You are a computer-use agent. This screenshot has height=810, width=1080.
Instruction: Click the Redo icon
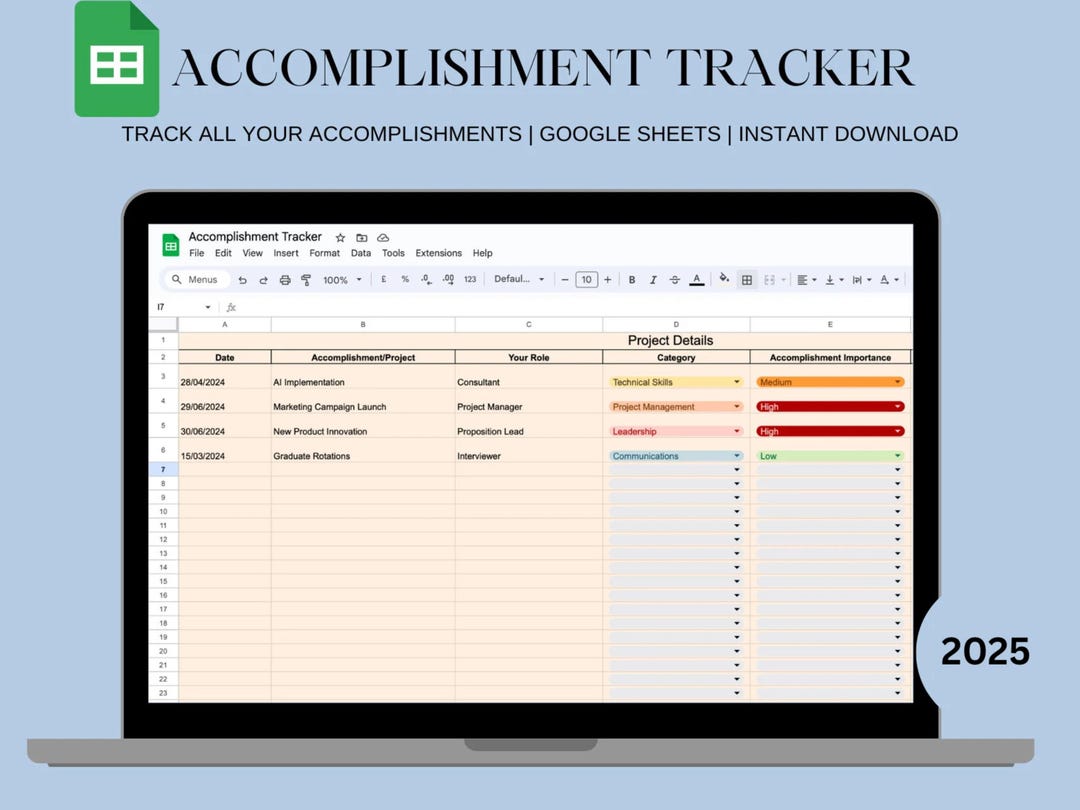click(x=264, y=280)
